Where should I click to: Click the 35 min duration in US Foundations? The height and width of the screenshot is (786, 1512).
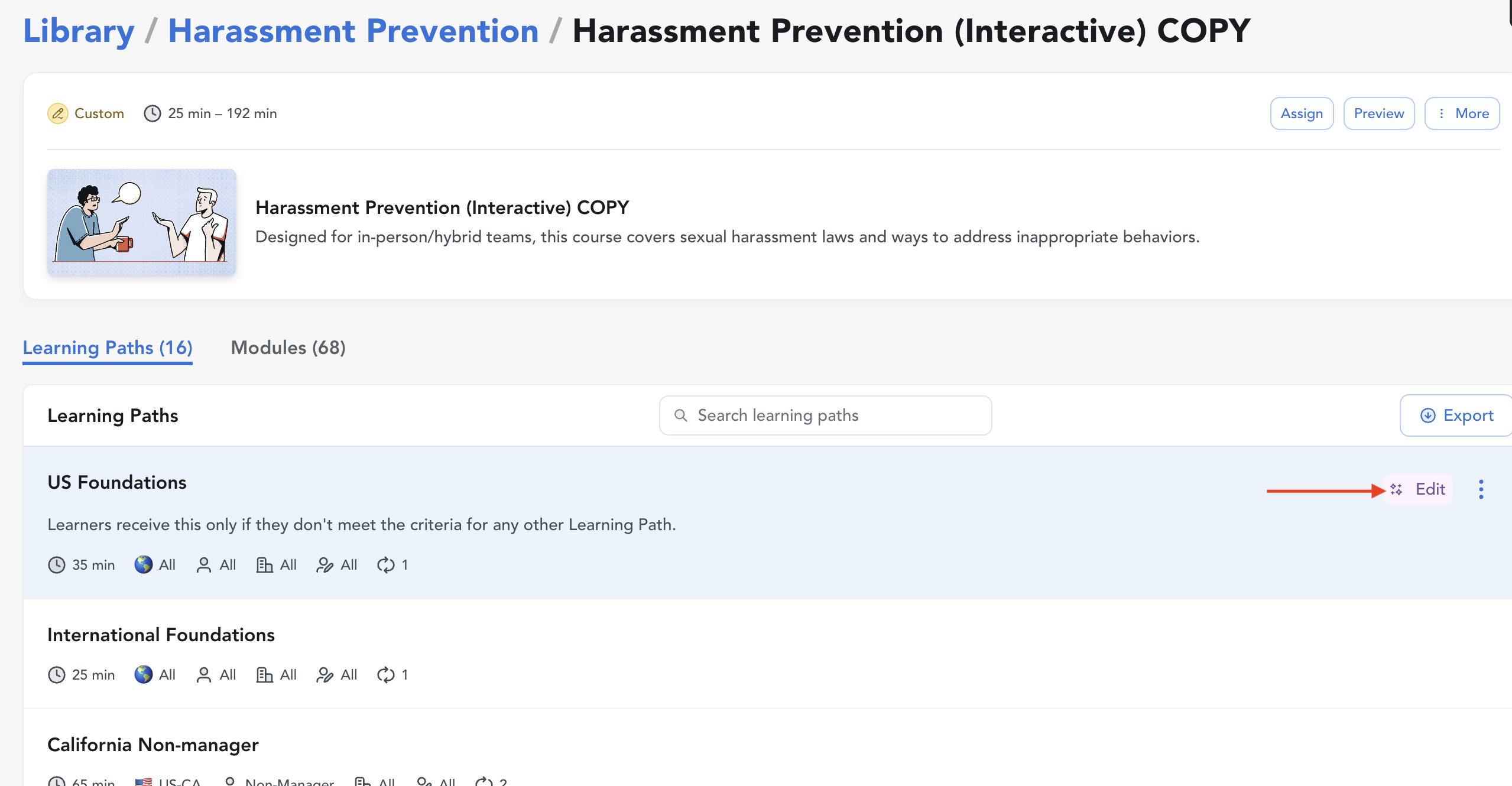[93, 565]
